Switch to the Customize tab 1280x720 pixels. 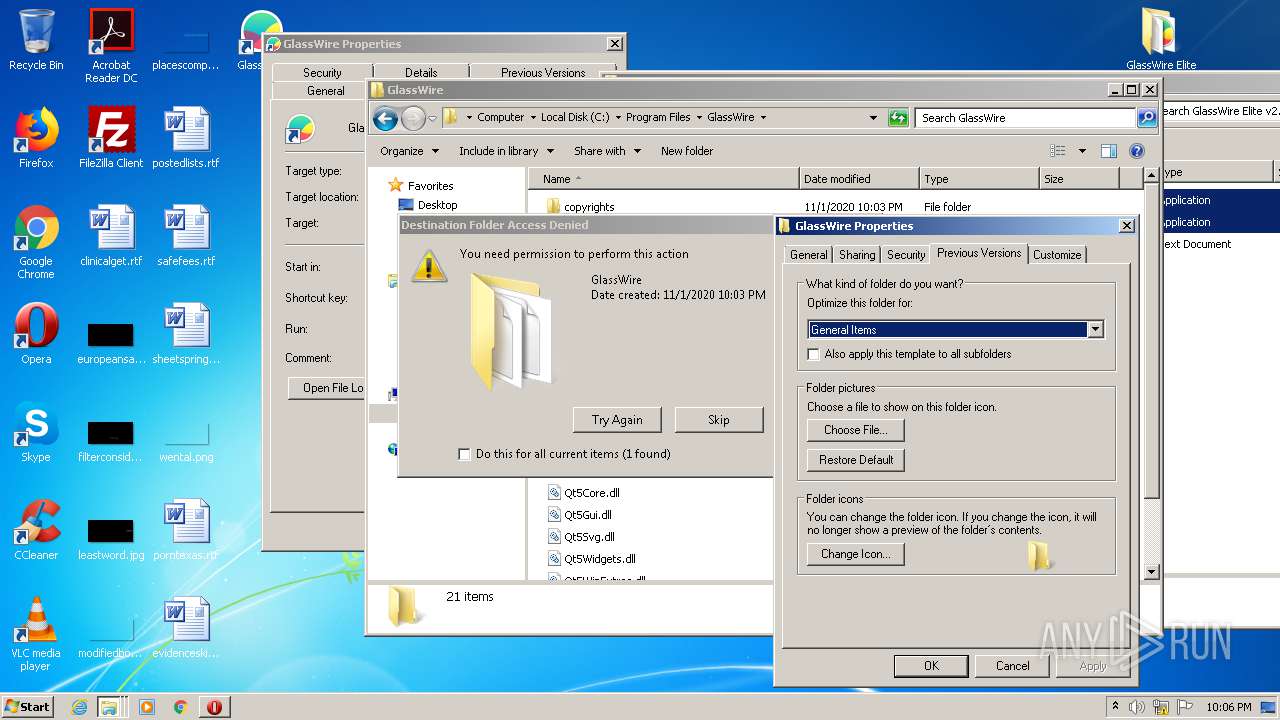1057,255
